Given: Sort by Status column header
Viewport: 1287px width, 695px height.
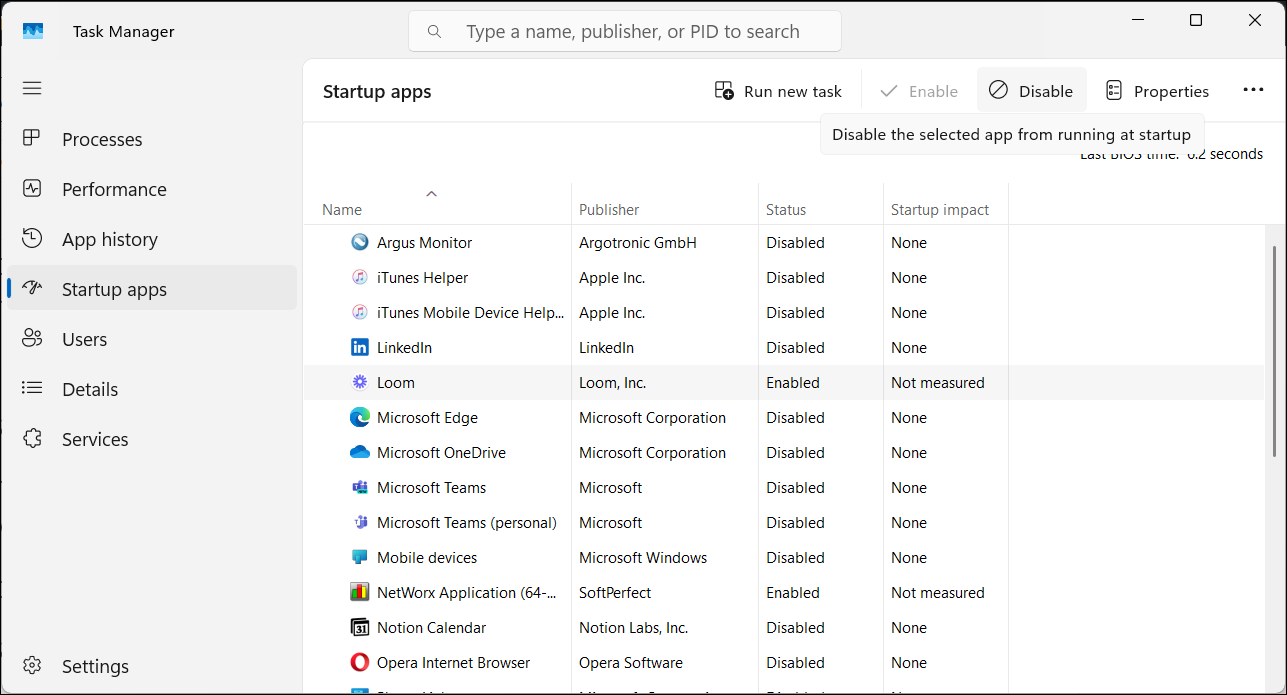Looking at the screenshot, I should pos(786,210).
